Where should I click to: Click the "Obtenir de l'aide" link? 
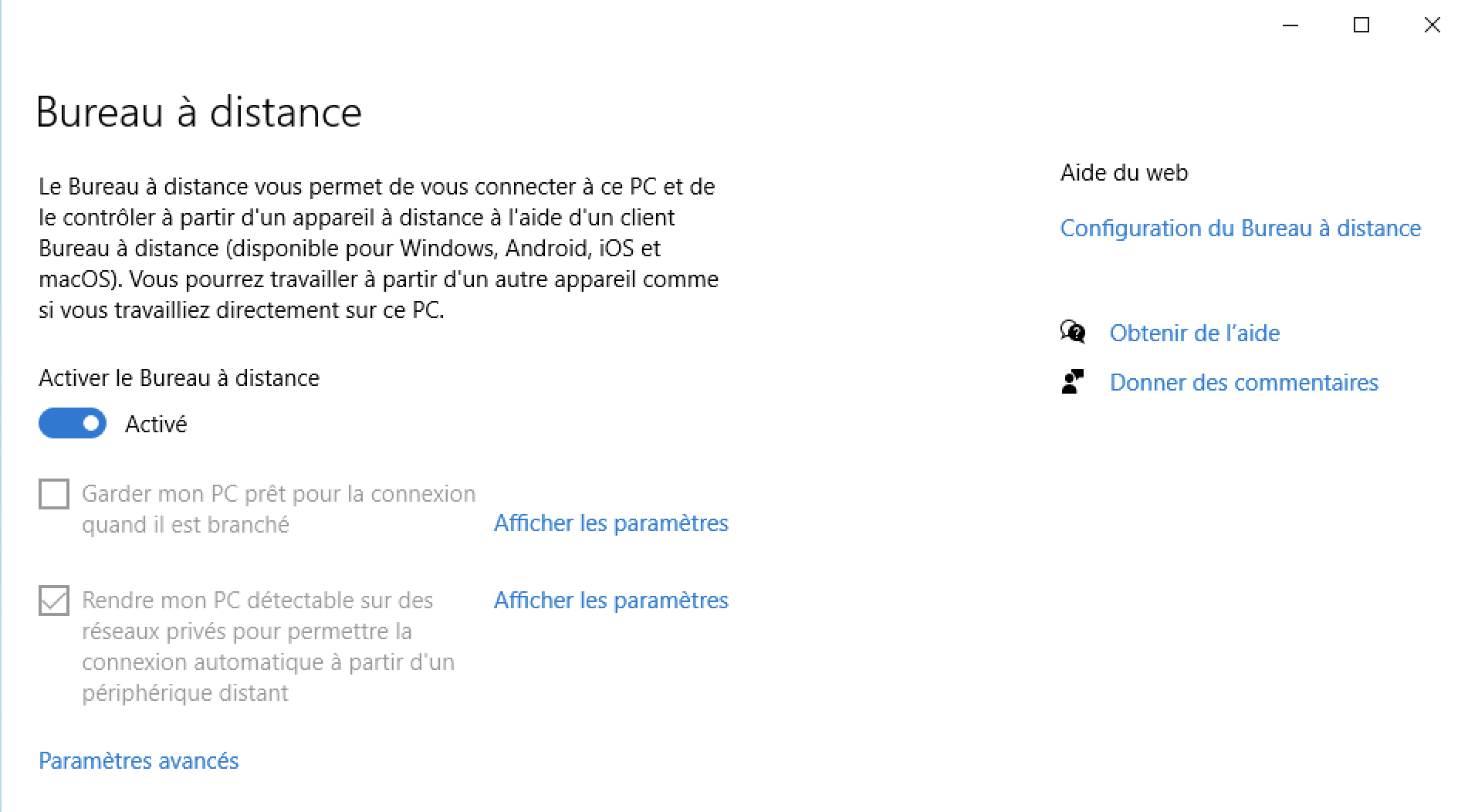tap(1194, 333)
